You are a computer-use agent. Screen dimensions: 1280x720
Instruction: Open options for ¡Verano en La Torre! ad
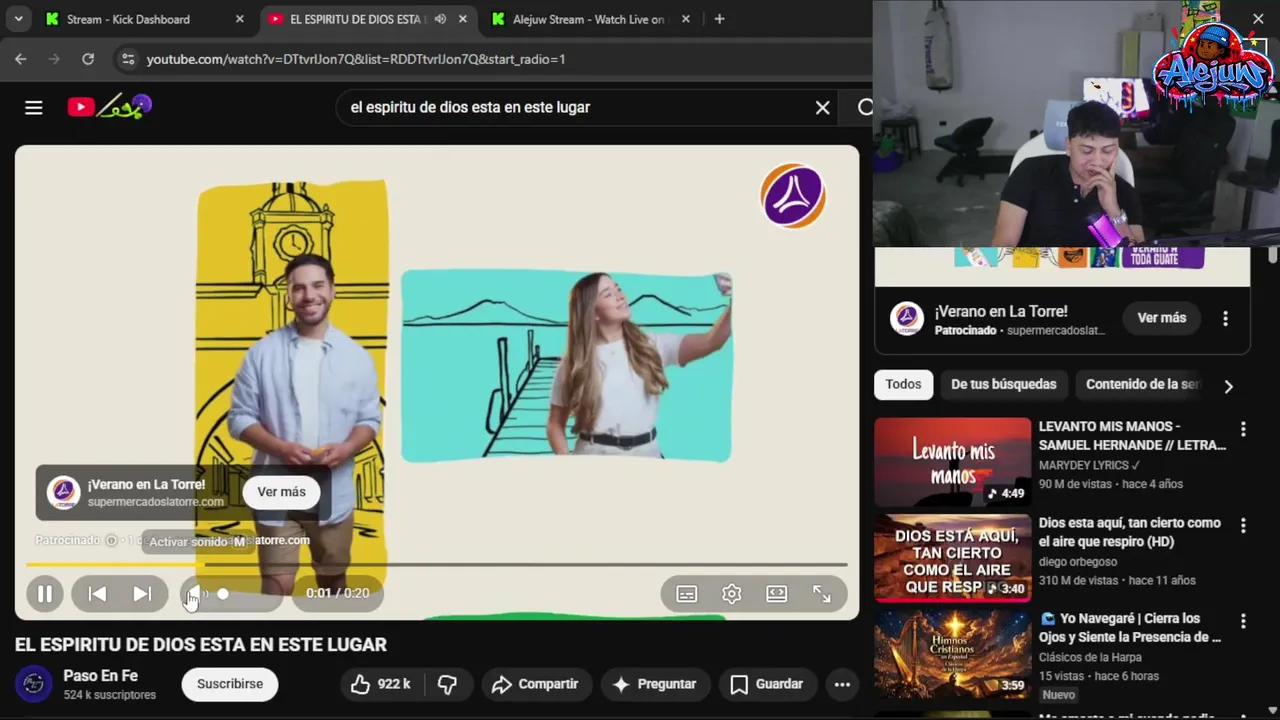coord(1225,318)
